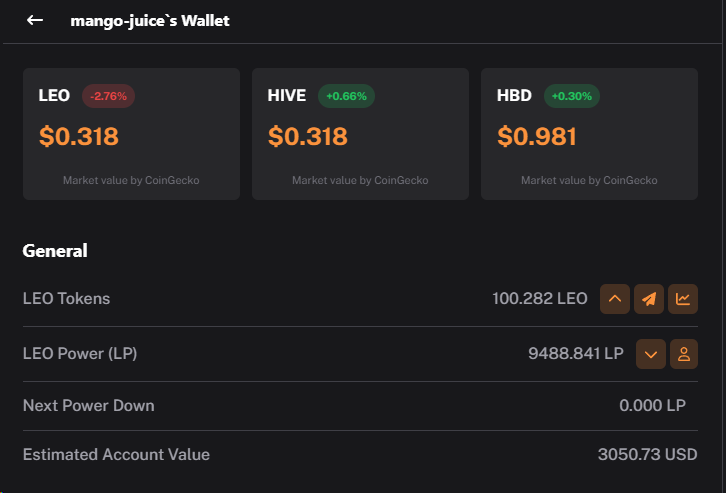Open the LEO Power delegate person icon
This screenshot has height=493, width=726.
pyautogui.click(x=683, y=354)
